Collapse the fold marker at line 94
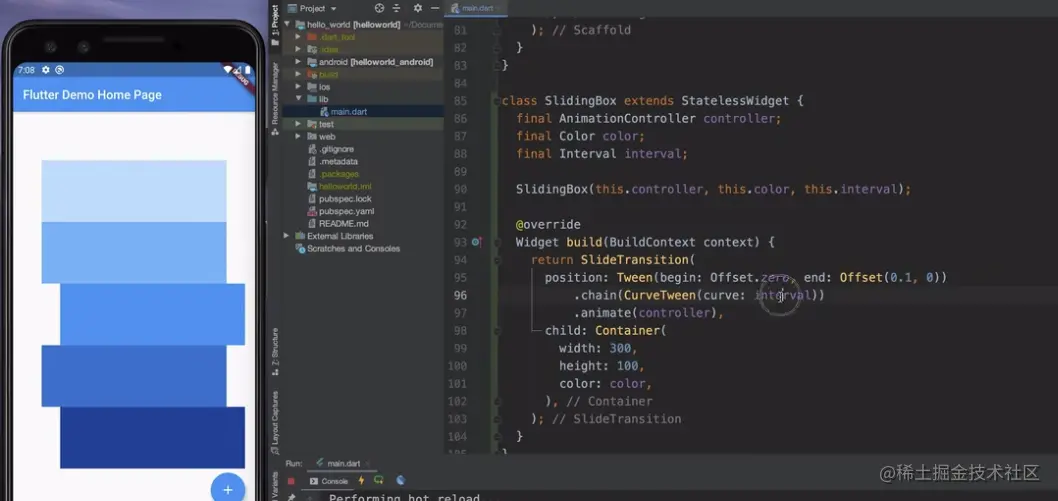This screenshot has height=501, width=1058. point(496,260)
